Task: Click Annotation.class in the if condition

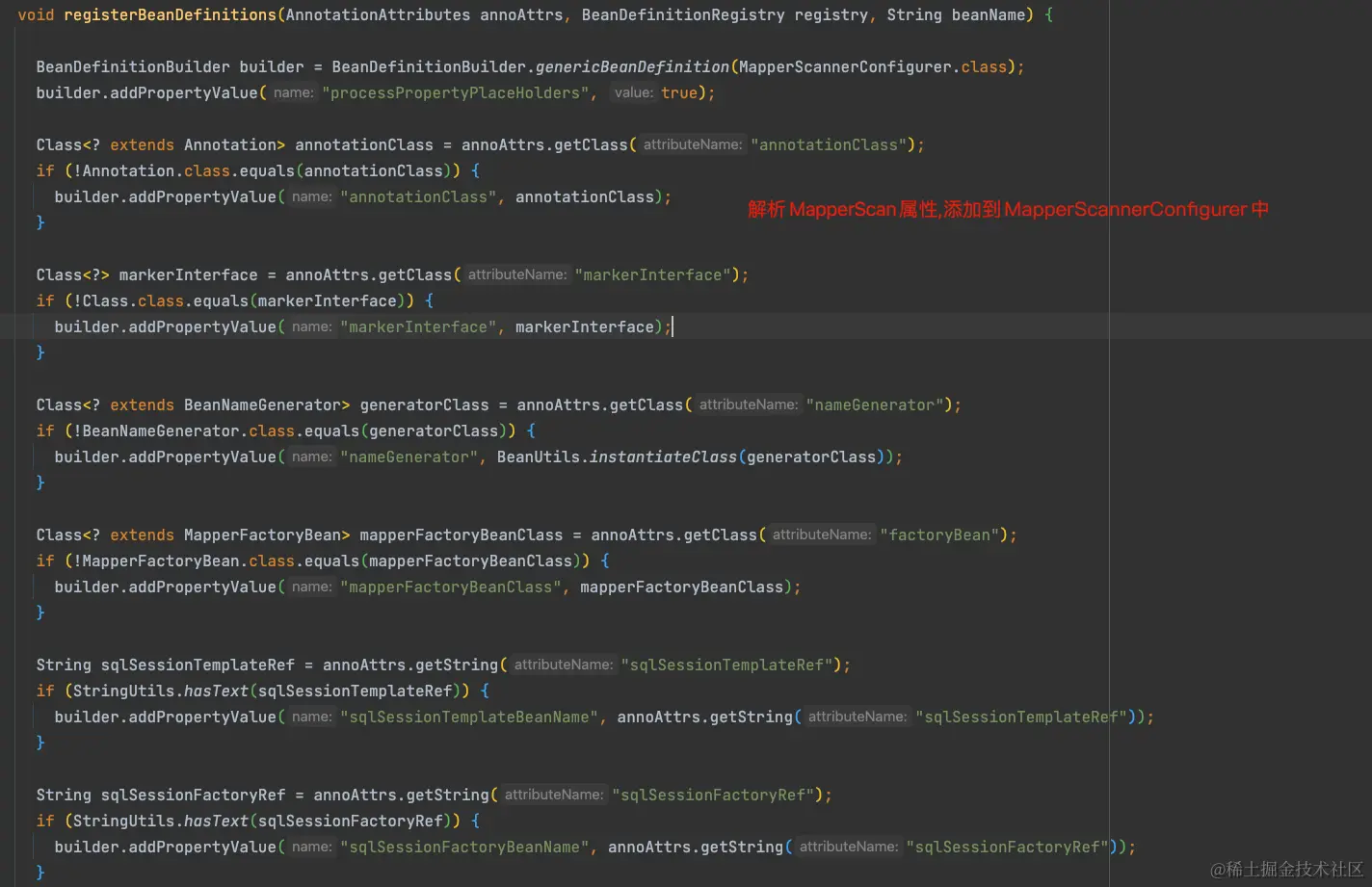Action: pyautogui.click(x=156, y=170)
